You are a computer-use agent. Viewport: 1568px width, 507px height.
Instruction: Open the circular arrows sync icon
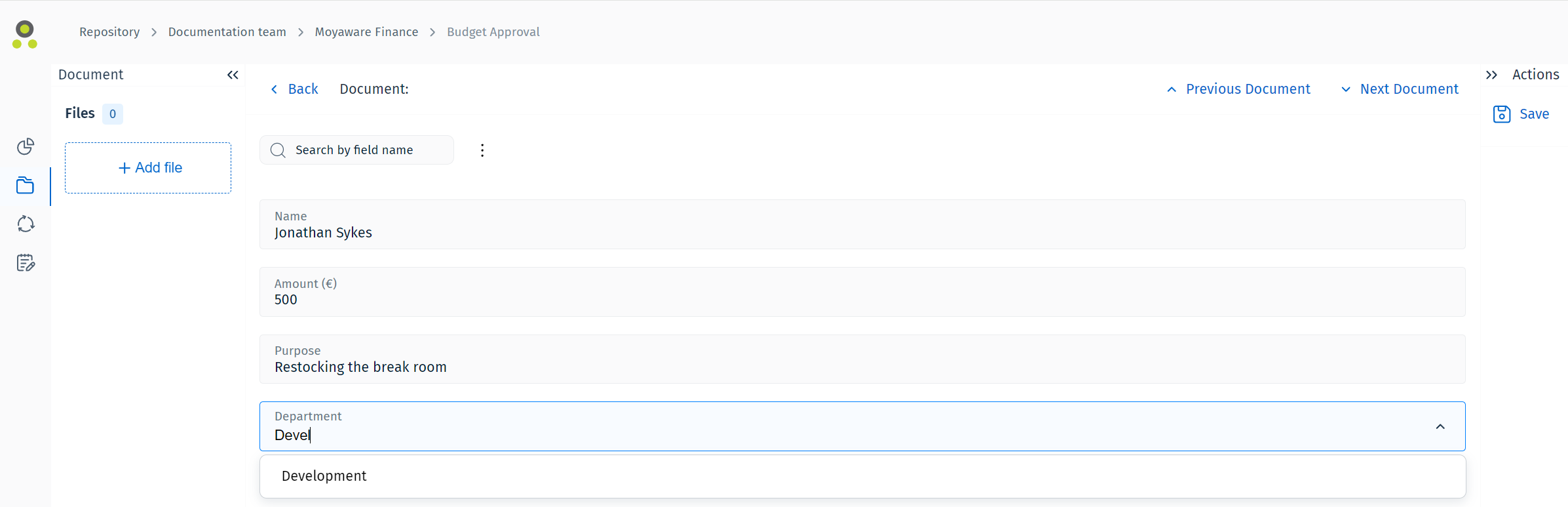pos(26,224)
